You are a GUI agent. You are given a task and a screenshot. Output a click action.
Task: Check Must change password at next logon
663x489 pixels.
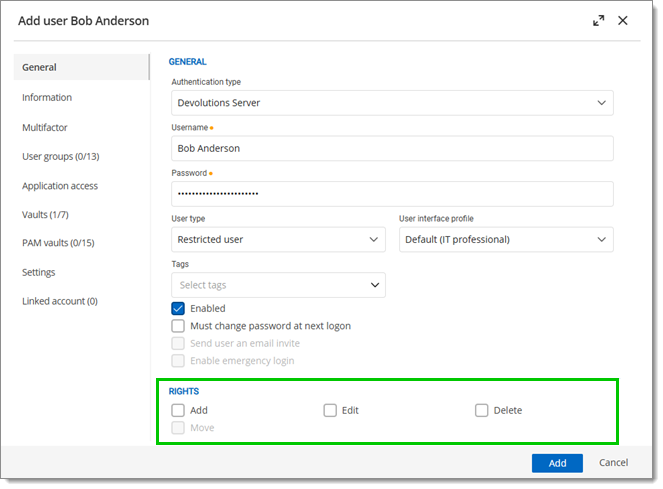pyautogui.click(x=178, y=326)
